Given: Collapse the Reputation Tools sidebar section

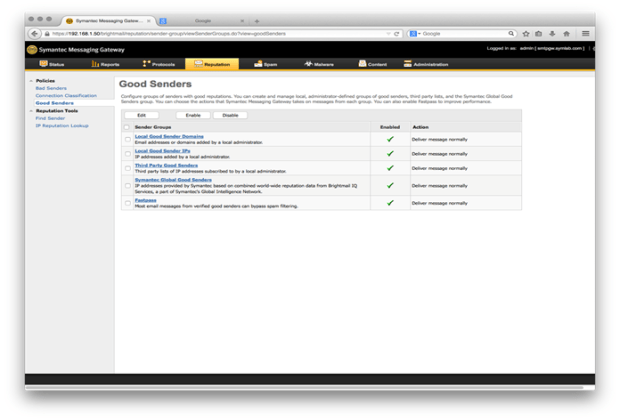Looking at the screenshot, I should pyautogui.click(x=31, y=111).
